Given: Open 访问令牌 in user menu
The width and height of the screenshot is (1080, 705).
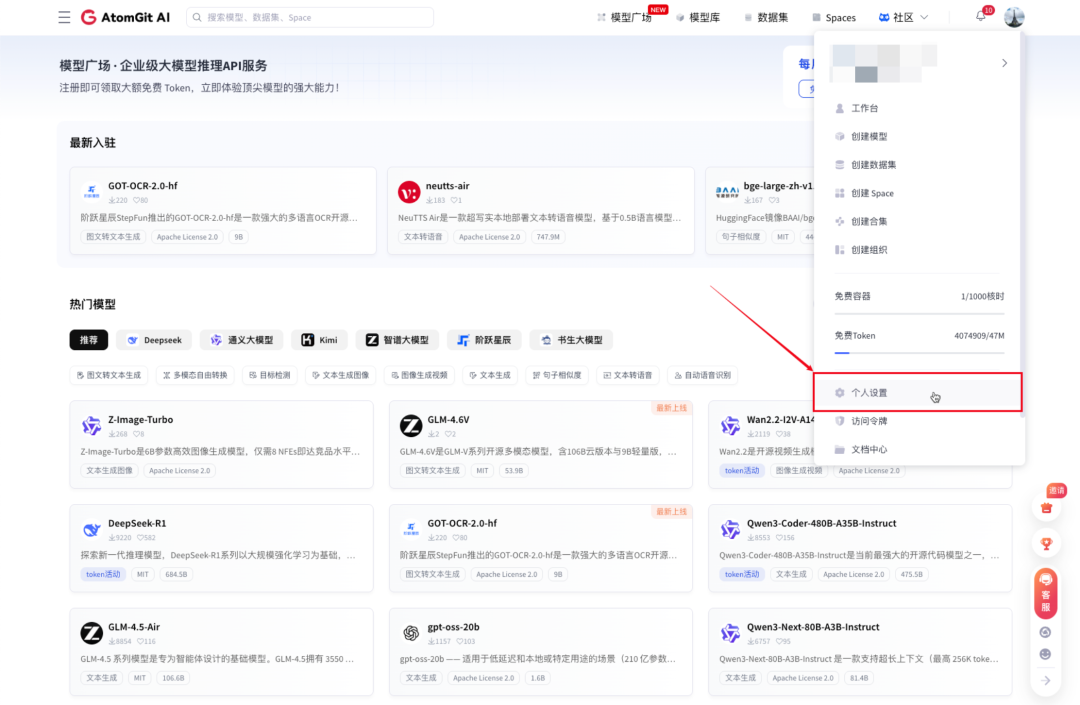Looking at the screenshot, I should point(920,421).
